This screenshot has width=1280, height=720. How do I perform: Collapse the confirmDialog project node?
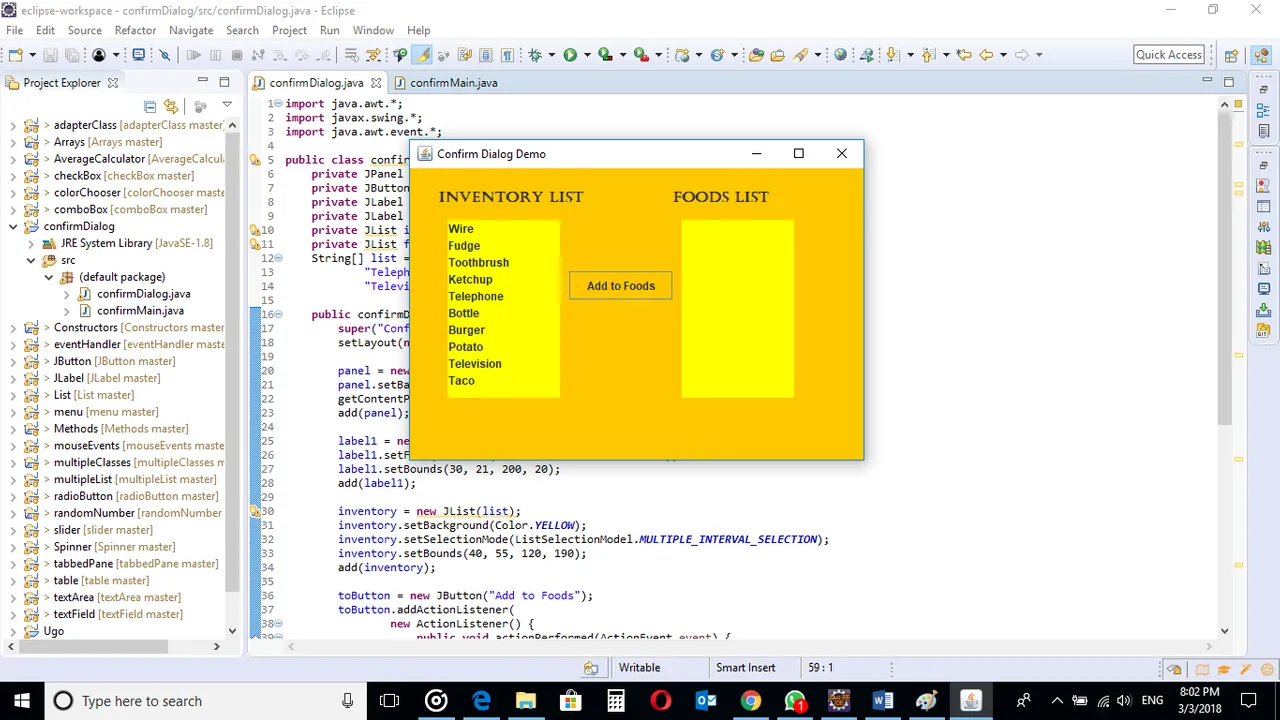tap(13, 227)
